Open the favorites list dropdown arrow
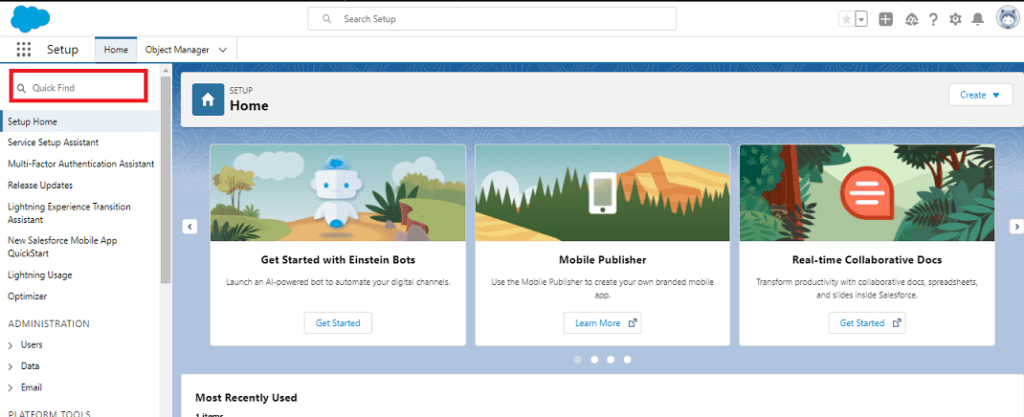 (x=861, y=20)
